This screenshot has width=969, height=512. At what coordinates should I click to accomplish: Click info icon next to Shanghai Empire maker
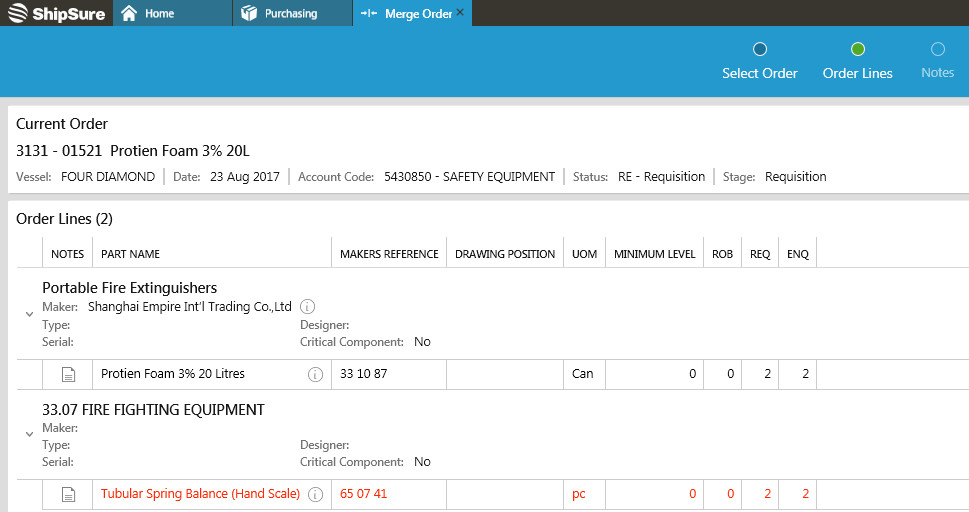308,307
